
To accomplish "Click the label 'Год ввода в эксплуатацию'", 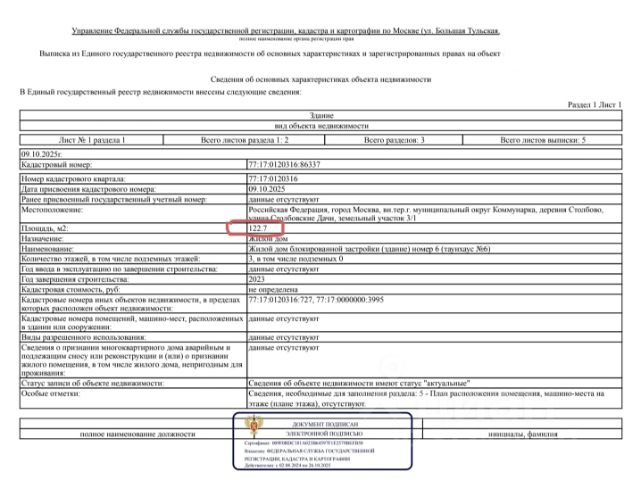I will click(119, 269).
